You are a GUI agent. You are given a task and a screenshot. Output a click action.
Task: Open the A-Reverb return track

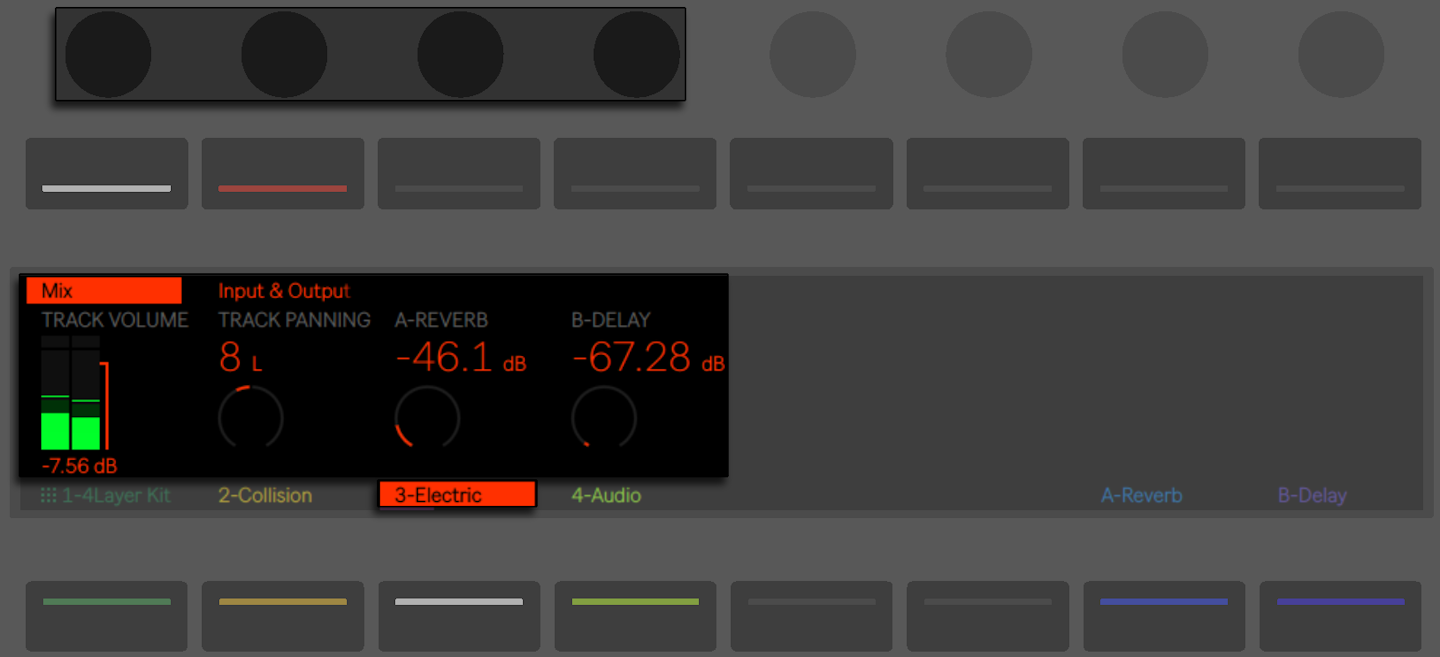tap(1141, 493)
